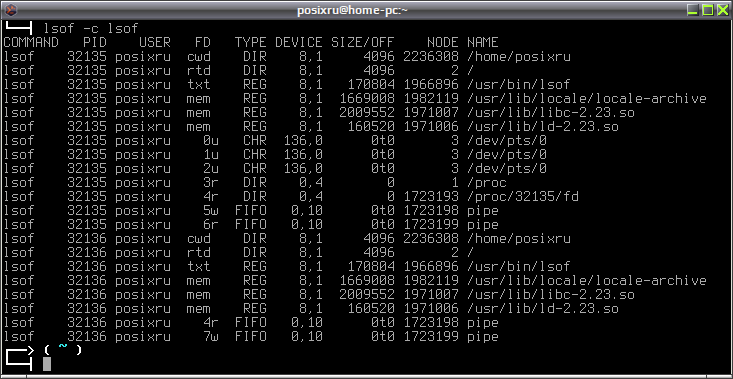Click the block cursor at the prompt

click(x=47, y=364)
